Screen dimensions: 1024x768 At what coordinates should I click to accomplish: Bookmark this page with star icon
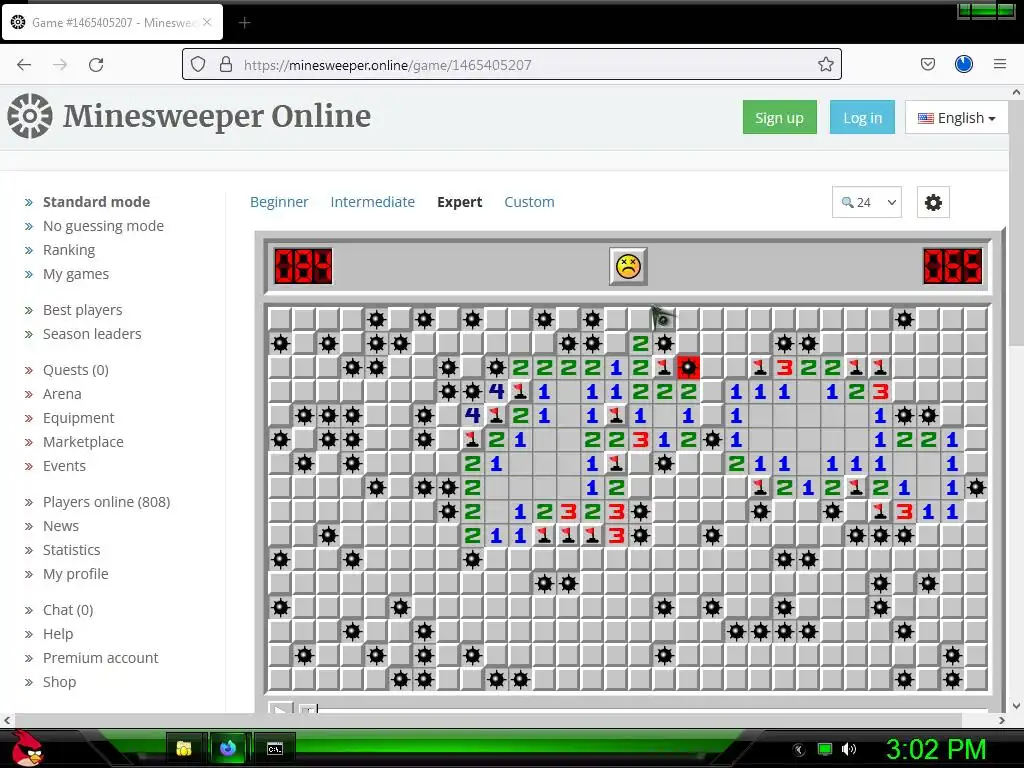(x=825, y=64)
